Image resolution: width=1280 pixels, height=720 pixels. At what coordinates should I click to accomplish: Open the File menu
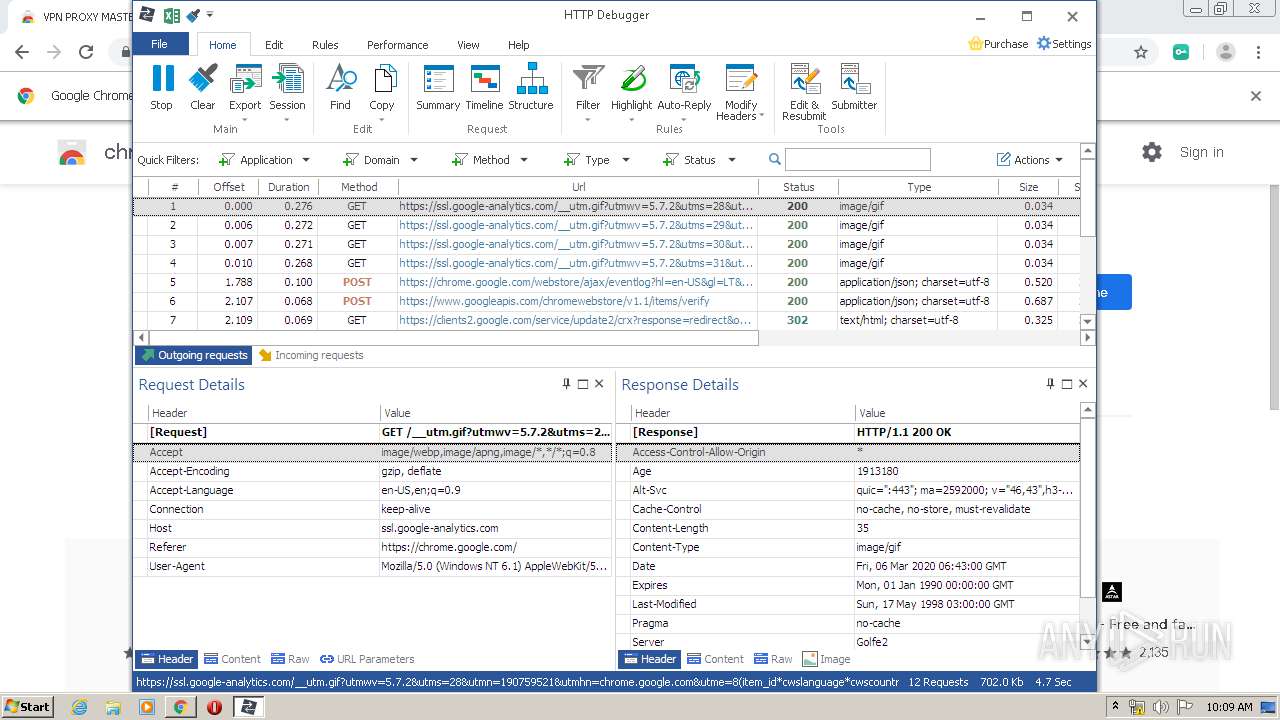[159, 44]
